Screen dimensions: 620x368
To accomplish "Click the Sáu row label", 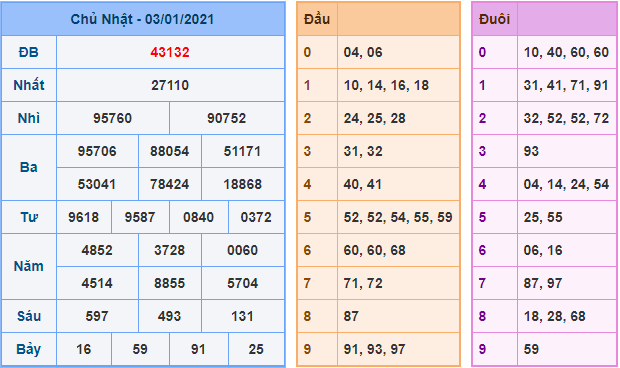I will [29, 316].
